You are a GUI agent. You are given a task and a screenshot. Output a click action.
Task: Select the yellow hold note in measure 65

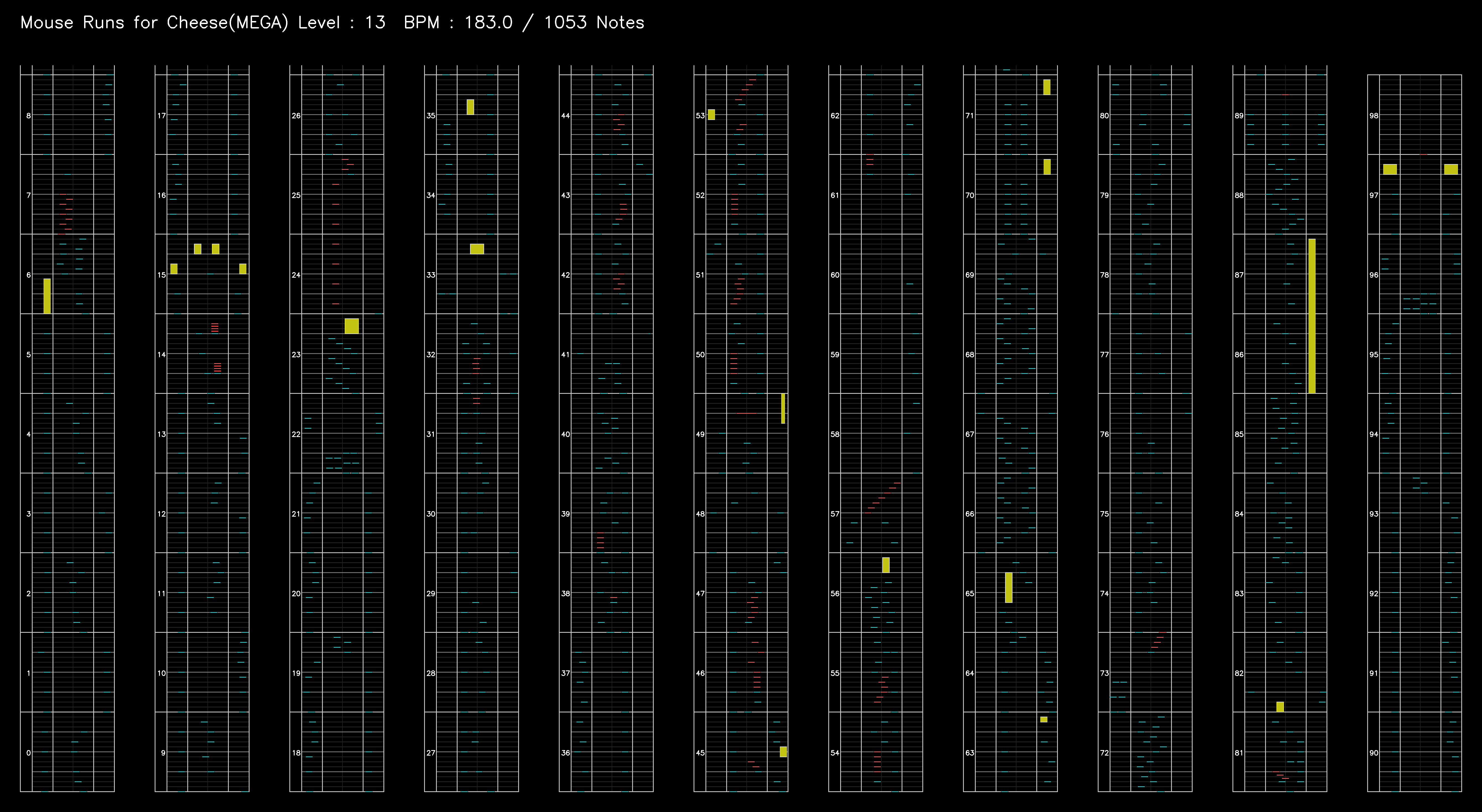(1009, 587)
